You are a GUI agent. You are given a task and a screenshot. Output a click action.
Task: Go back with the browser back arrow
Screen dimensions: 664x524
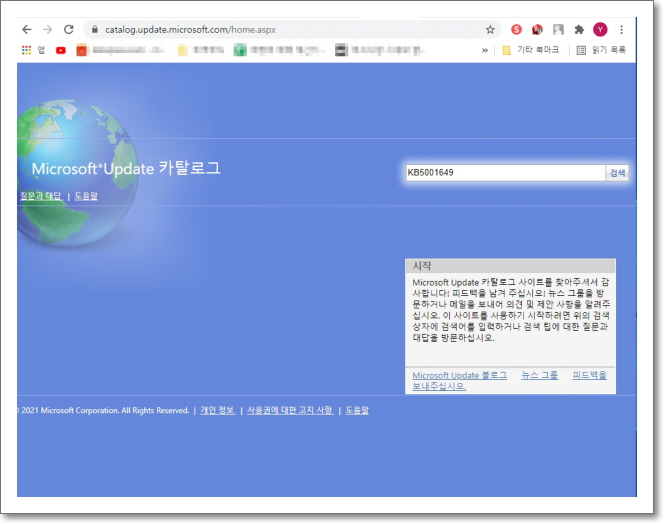click(27, 29)
